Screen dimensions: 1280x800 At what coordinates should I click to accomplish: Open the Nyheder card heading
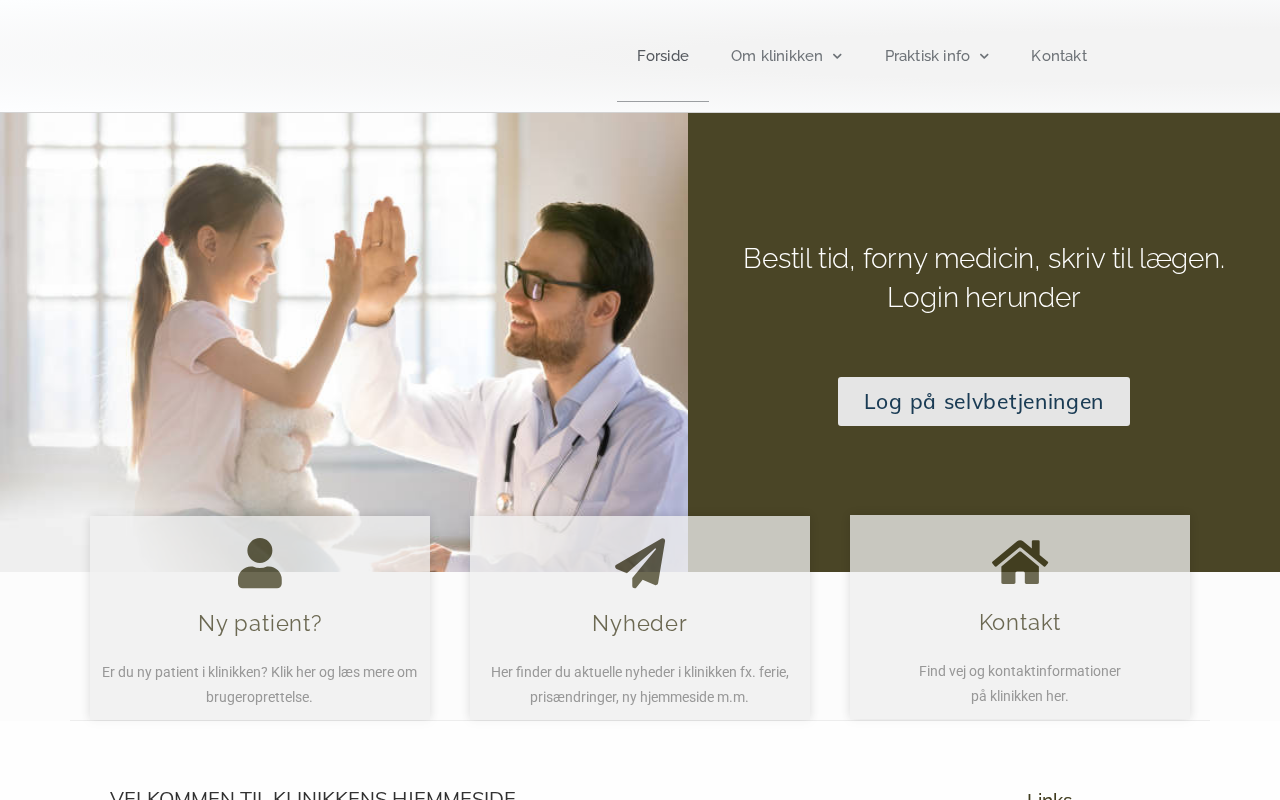pos(640,623)
